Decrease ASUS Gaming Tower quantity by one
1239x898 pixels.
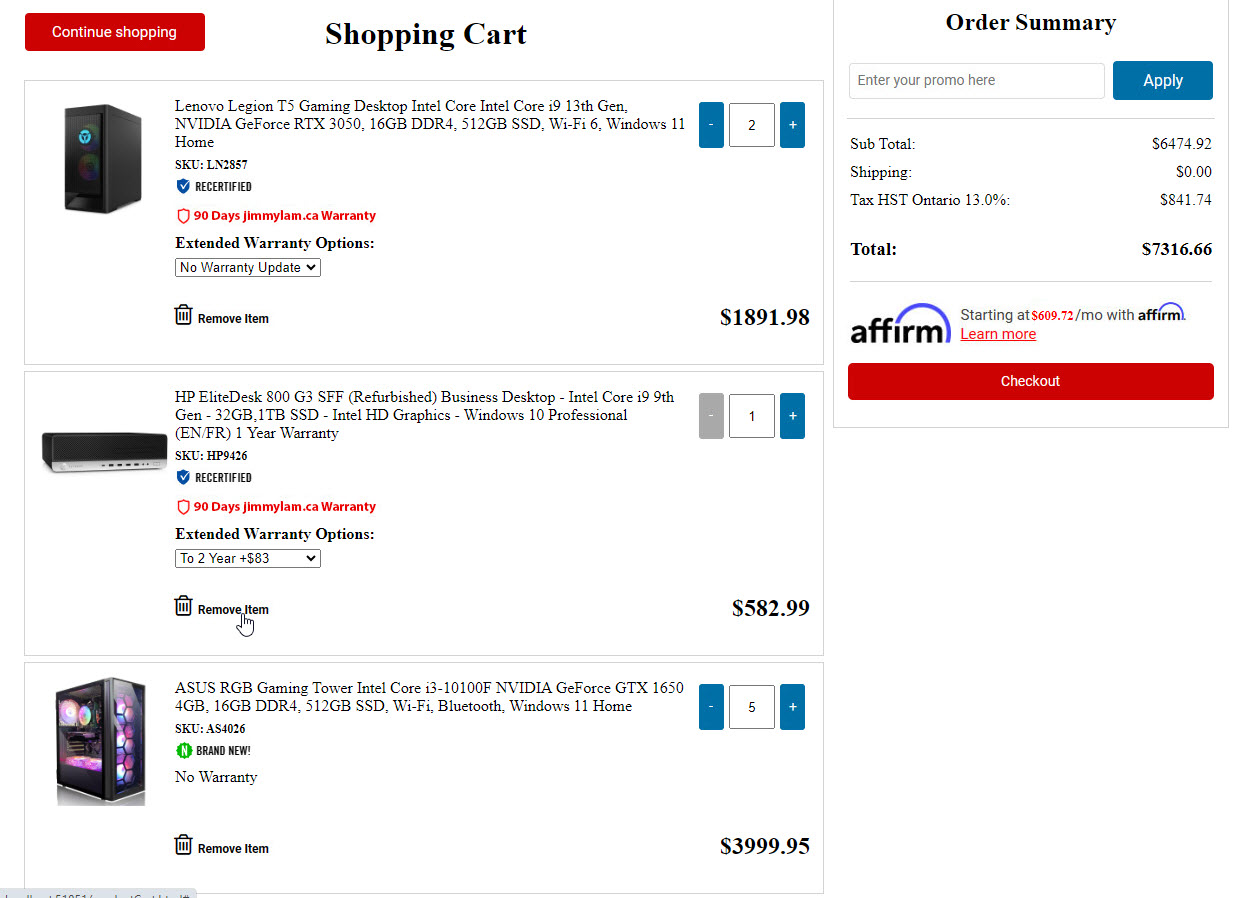[x=711, y=707]
